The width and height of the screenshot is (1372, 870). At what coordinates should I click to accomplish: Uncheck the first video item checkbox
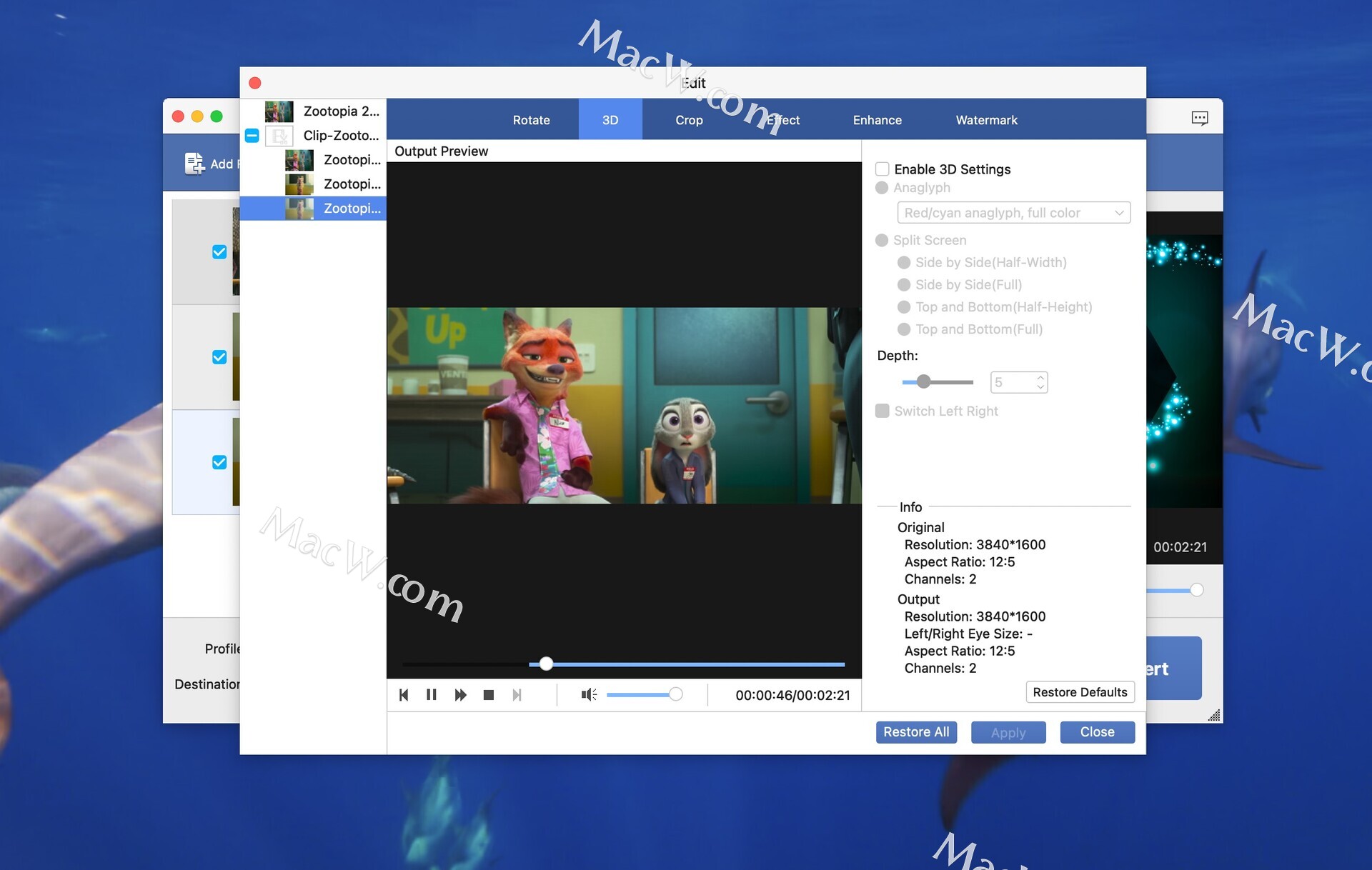(x=219, y=252)
